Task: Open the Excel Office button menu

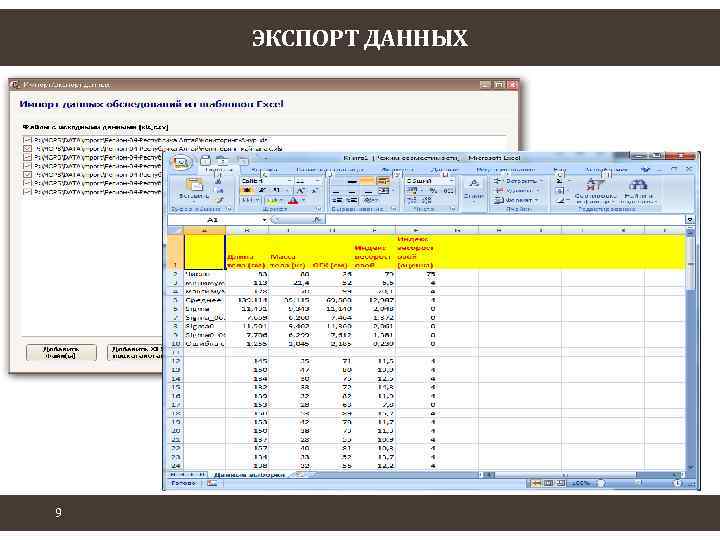Action: coord(181,162)
